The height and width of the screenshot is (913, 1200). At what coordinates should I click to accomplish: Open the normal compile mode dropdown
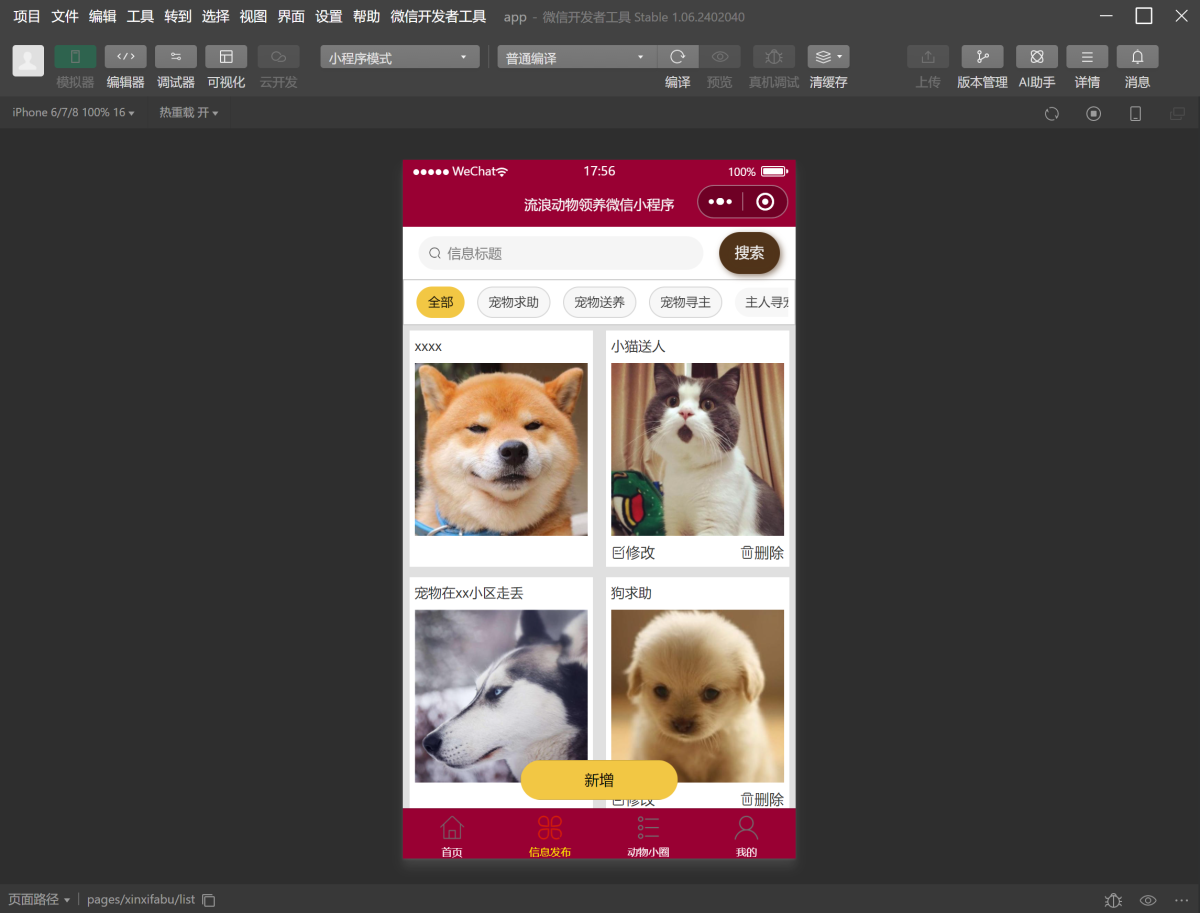click(576, 58)
